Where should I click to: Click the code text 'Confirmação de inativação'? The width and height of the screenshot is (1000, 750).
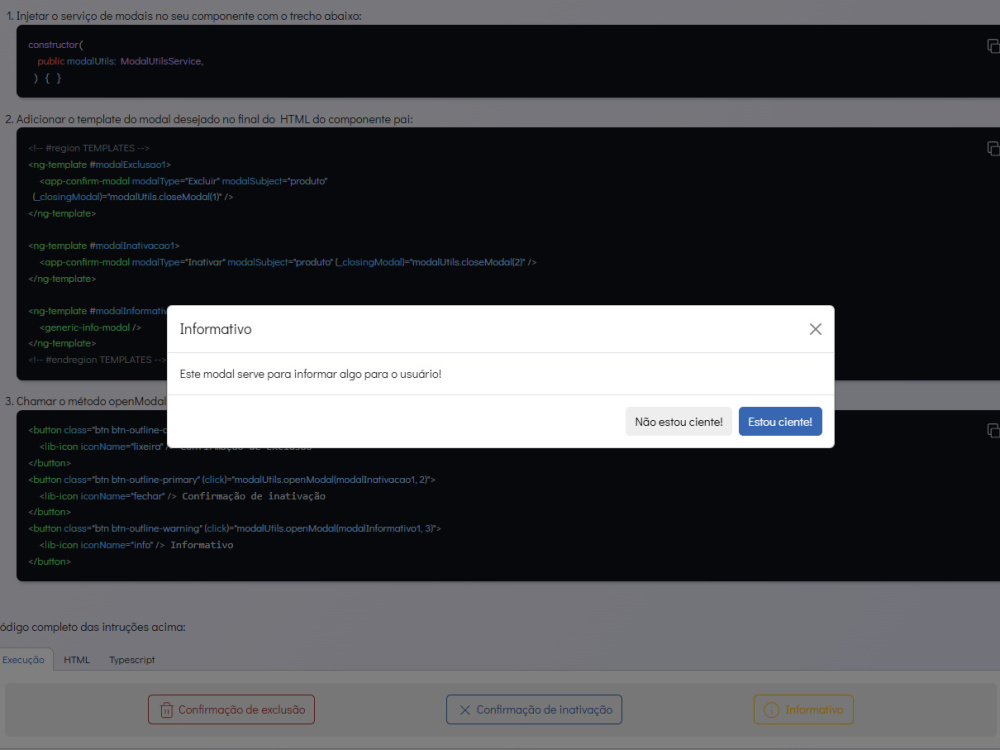click(x=254, y=496)
